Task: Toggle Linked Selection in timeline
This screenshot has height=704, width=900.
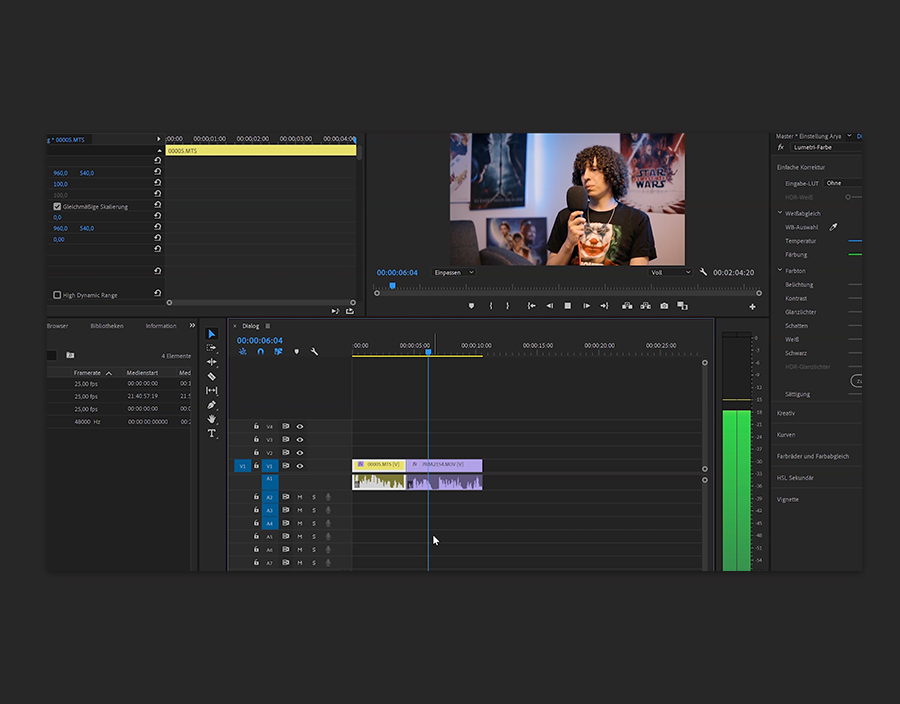Action: point(278,352)
